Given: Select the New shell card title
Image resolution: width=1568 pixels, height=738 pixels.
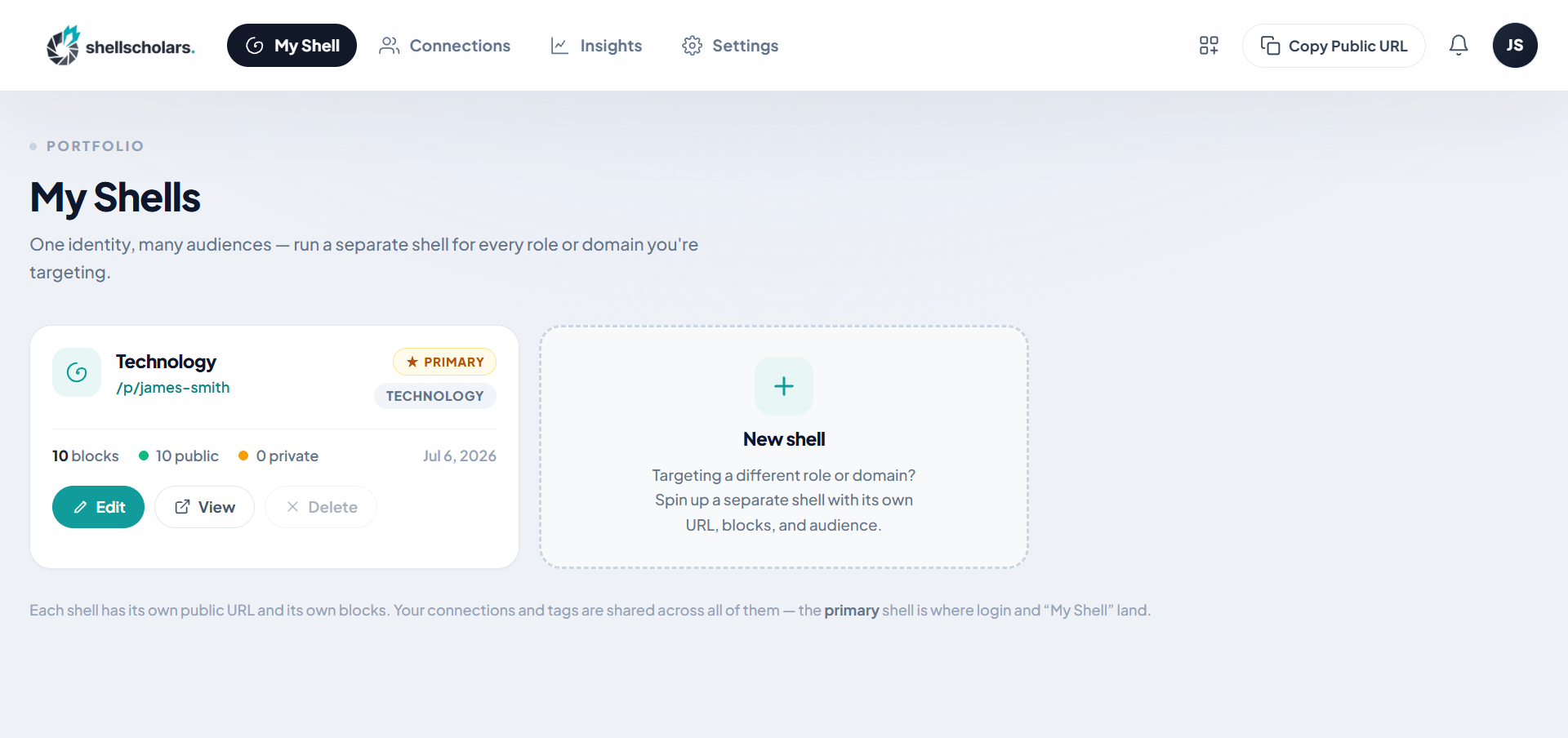Looking at the screenshot, I should coord(784,439).
